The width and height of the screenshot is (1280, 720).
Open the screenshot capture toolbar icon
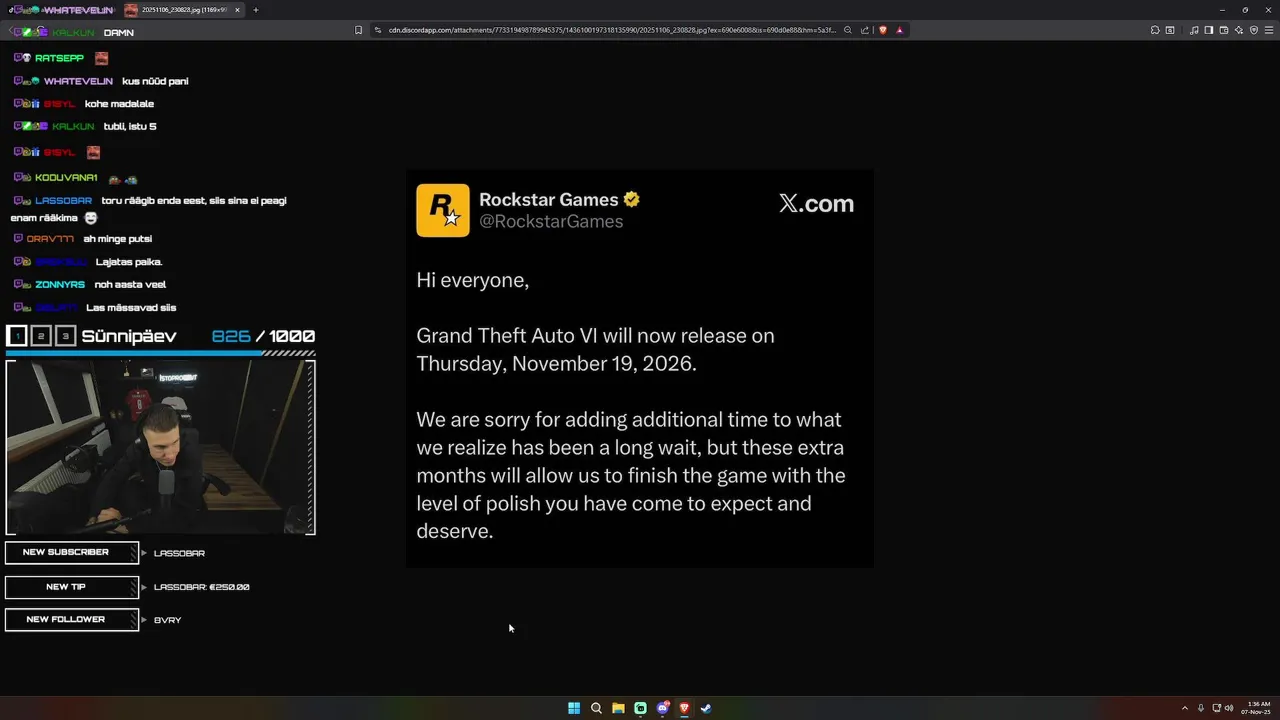[1170, 30]
